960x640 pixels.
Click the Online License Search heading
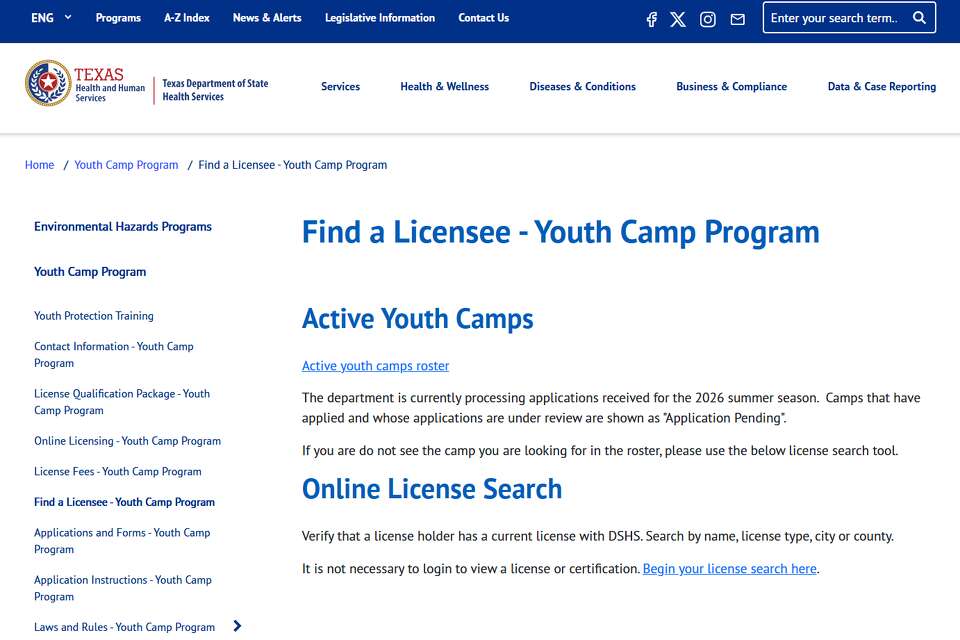click(432, 489)
